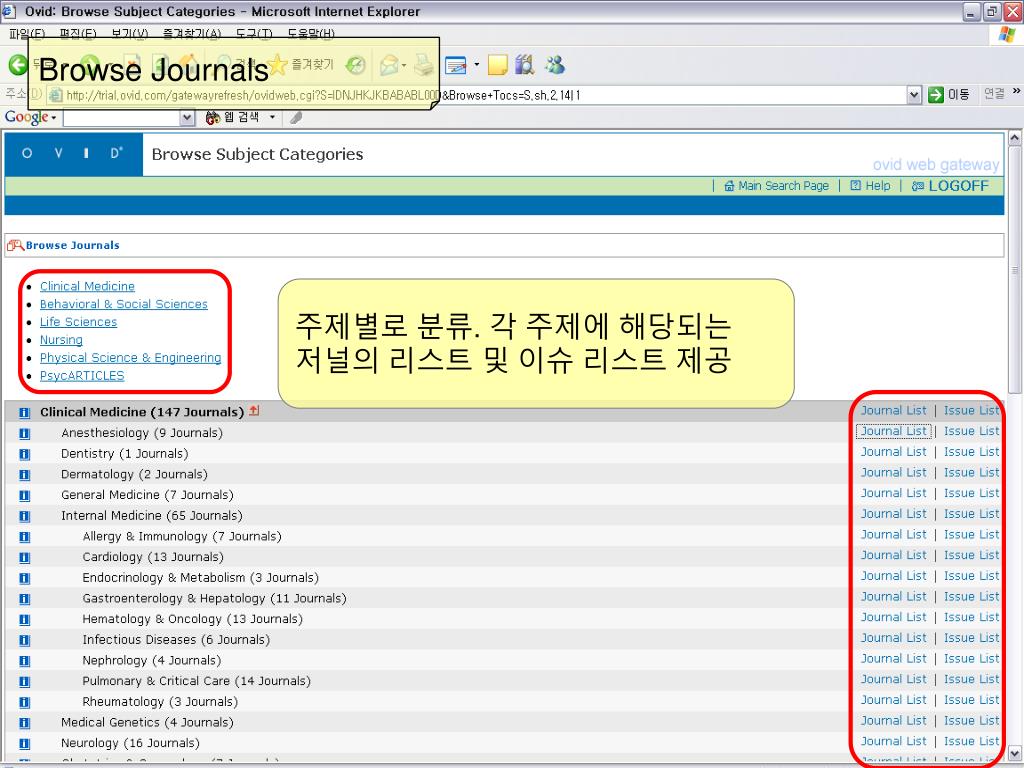The image size is (1024, 768).
Task: Click the Edit page icon in toolbar
Action: point(455,65)
